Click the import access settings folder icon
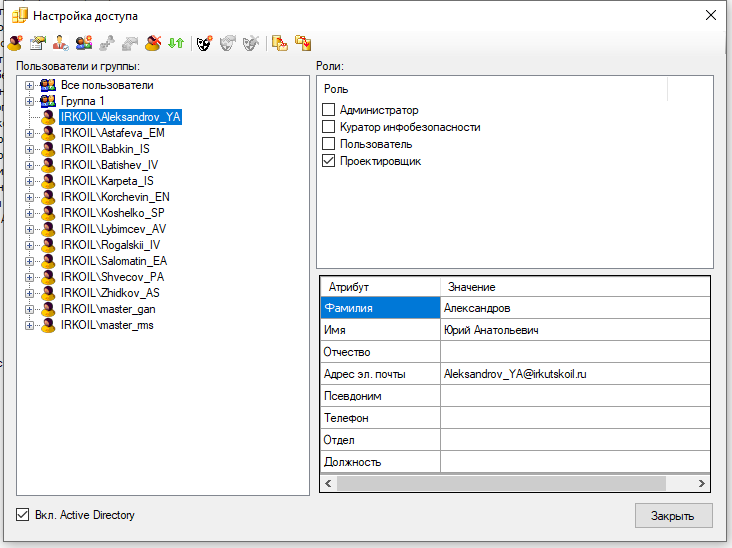 (x=303, y=43)
